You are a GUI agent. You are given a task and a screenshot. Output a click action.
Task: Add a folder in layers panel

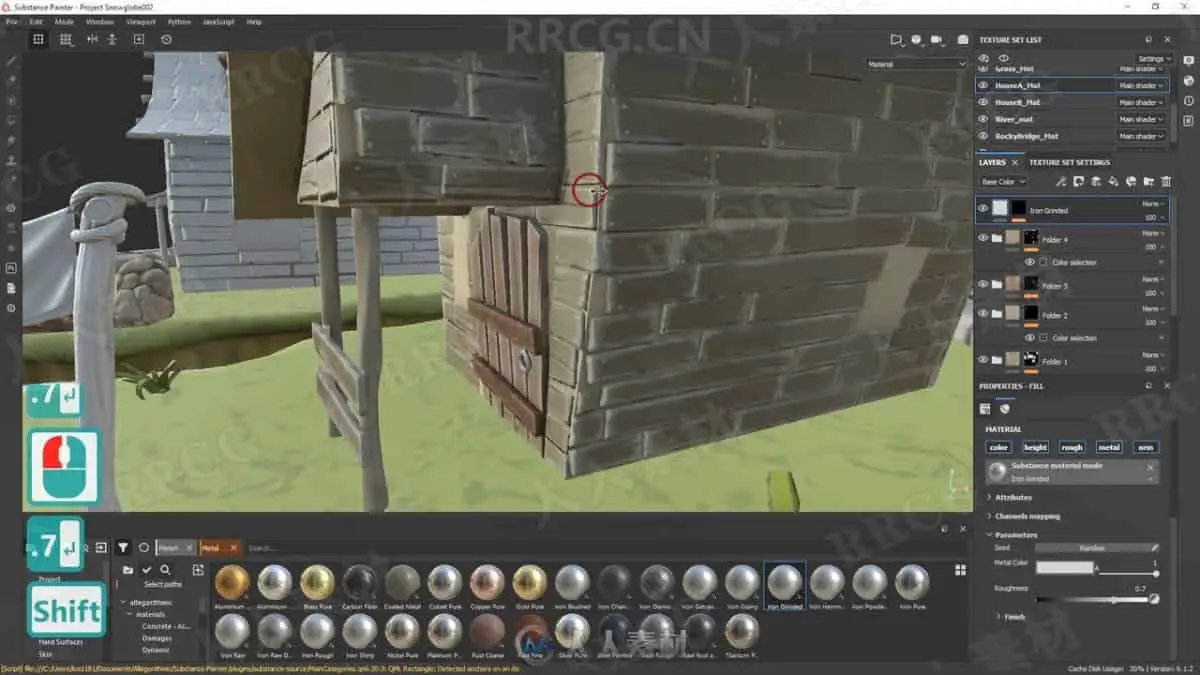point(1148,182)
